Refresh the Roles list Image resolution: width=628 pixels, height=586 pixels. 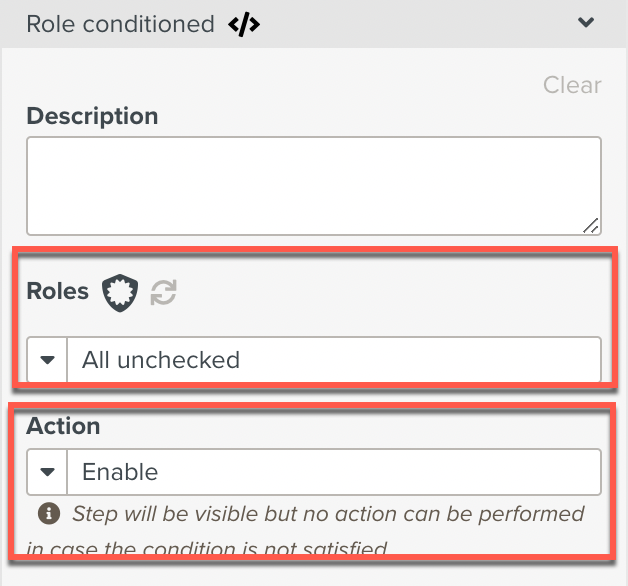click(x=163, y=292)
